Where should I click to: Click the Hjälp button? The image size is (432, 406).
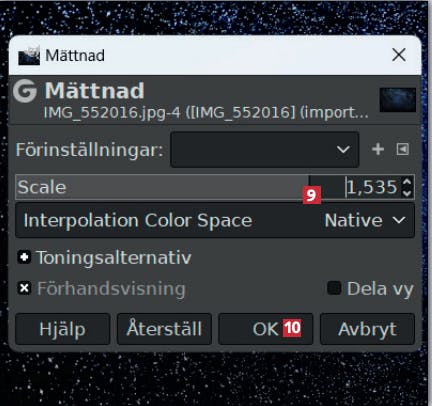[x=63, y=329]
